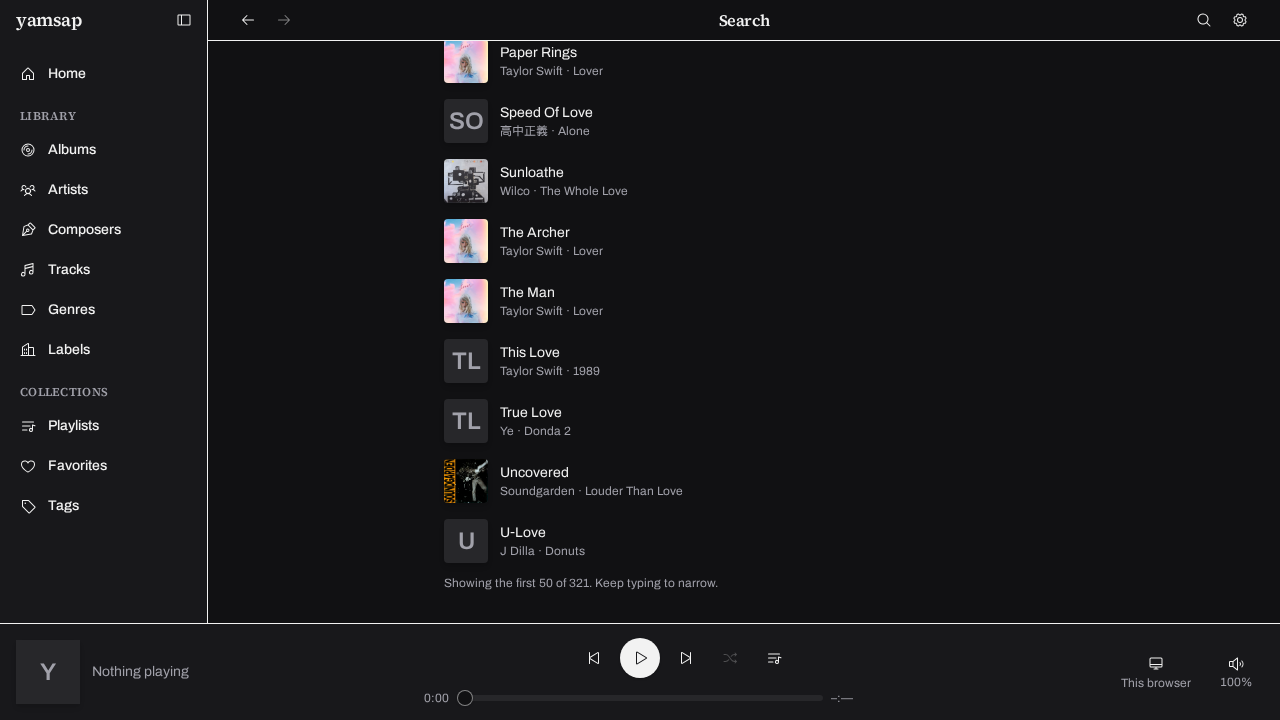Click U-Love U placeholder art

pyautogui.click(x=466, y=541)
